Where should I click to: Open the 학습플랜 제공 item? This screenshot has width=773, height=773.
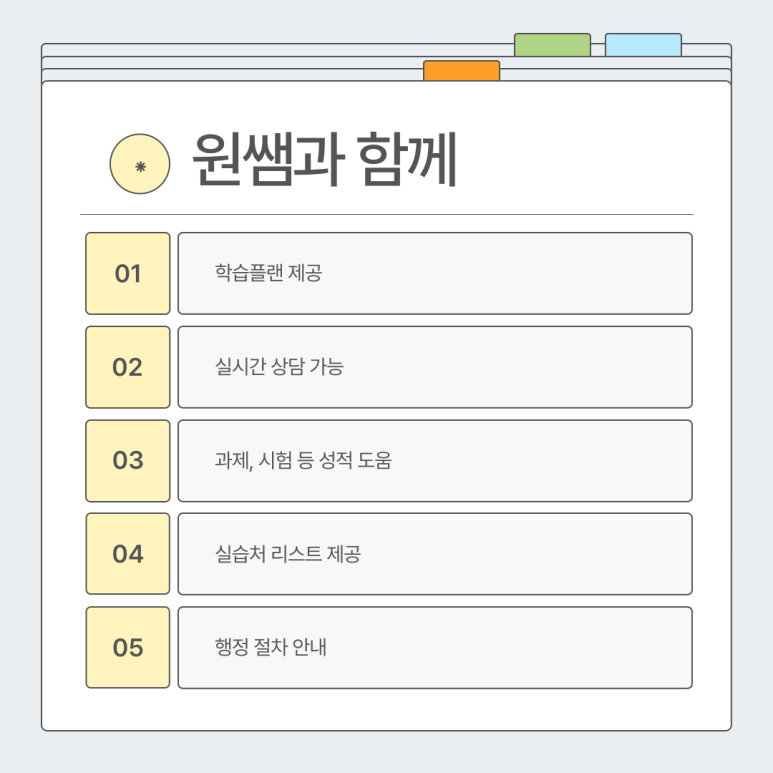click(435, 273)
